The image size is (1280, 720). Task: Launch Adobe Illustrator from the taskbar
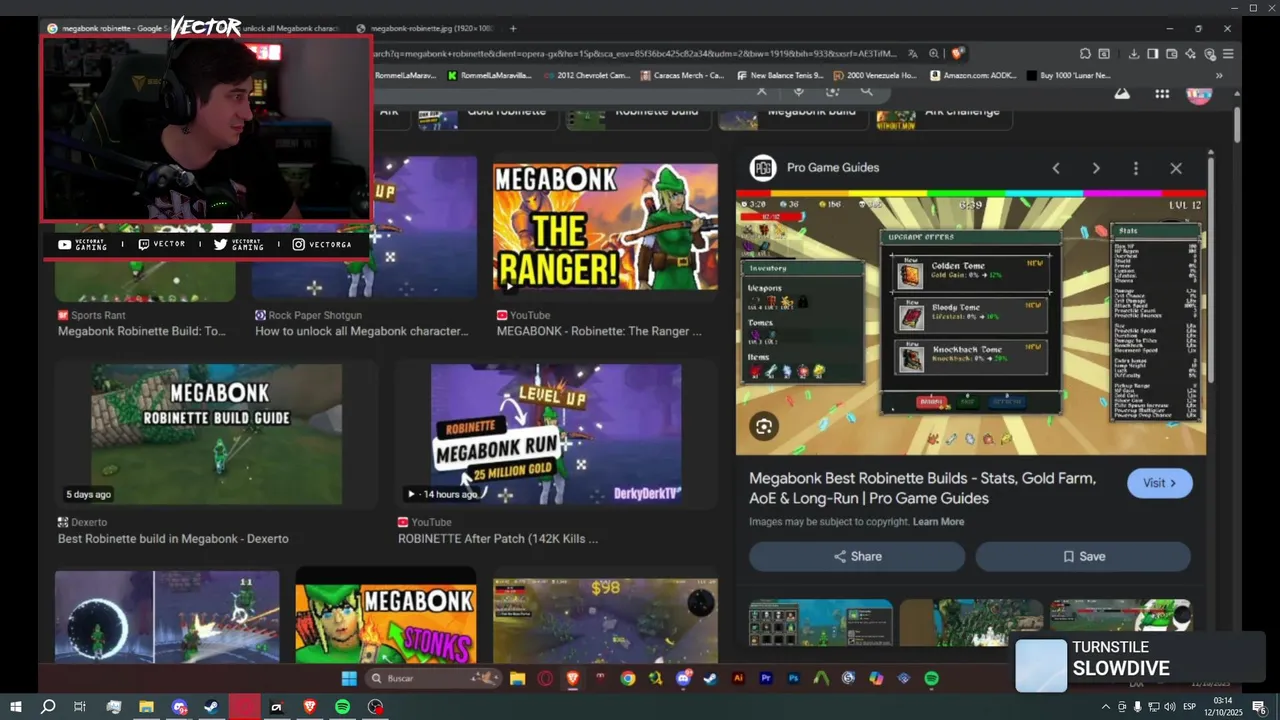738,678
